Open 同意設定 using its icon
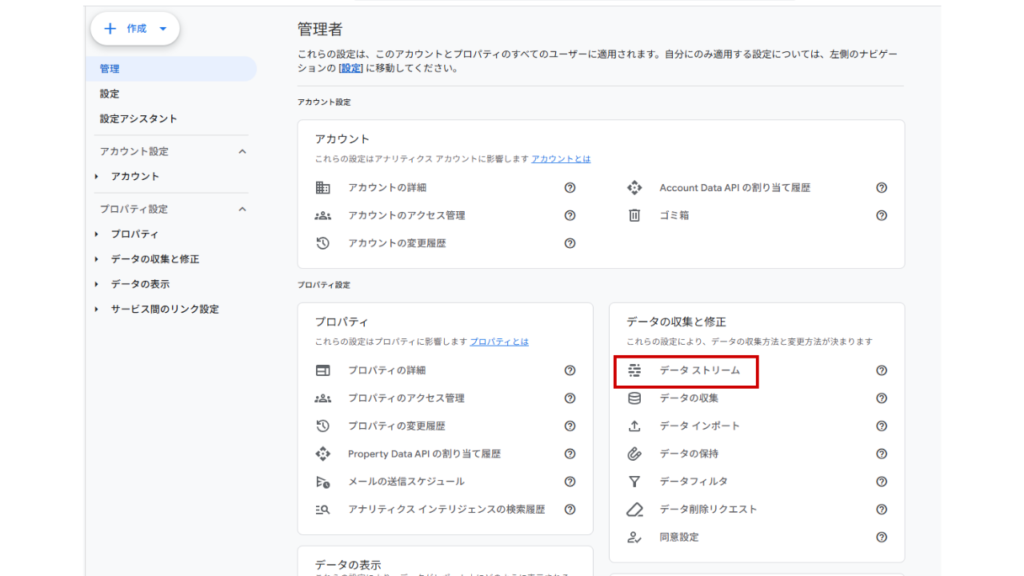This screenshot has width=1024, height=576. pyautogui.click(x=633, y=537)
